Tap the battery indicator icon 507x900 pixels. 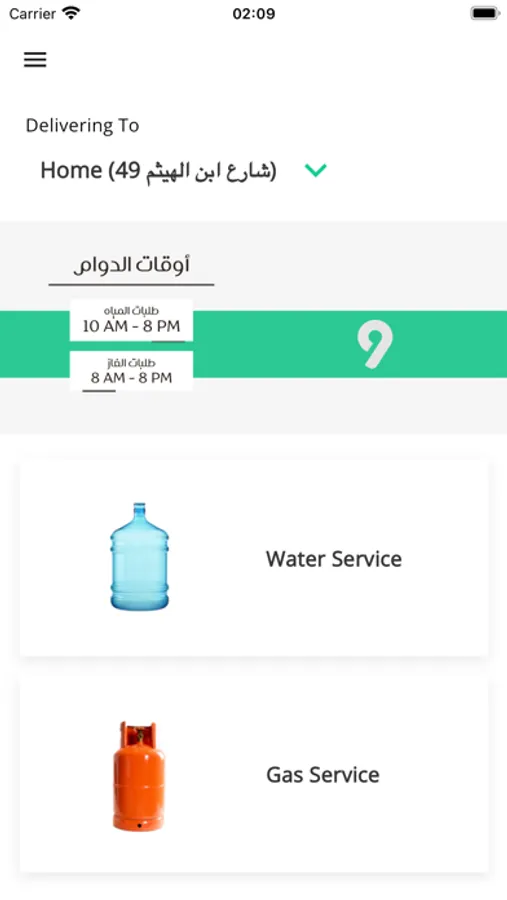[x=485, y=13]
